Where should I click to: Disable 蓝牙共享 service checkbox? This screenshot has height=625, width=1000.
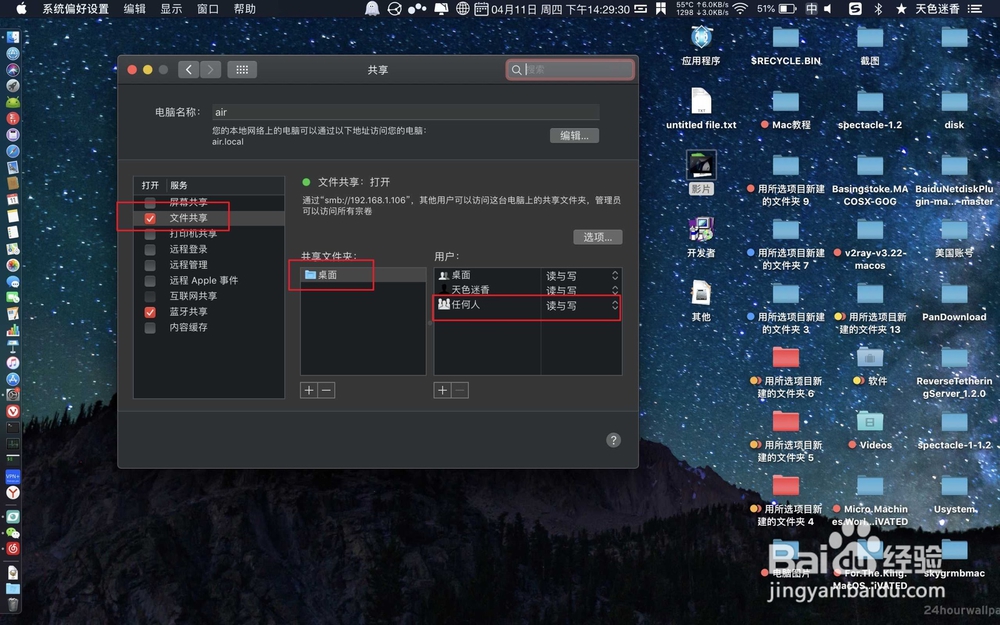[150, 312]
